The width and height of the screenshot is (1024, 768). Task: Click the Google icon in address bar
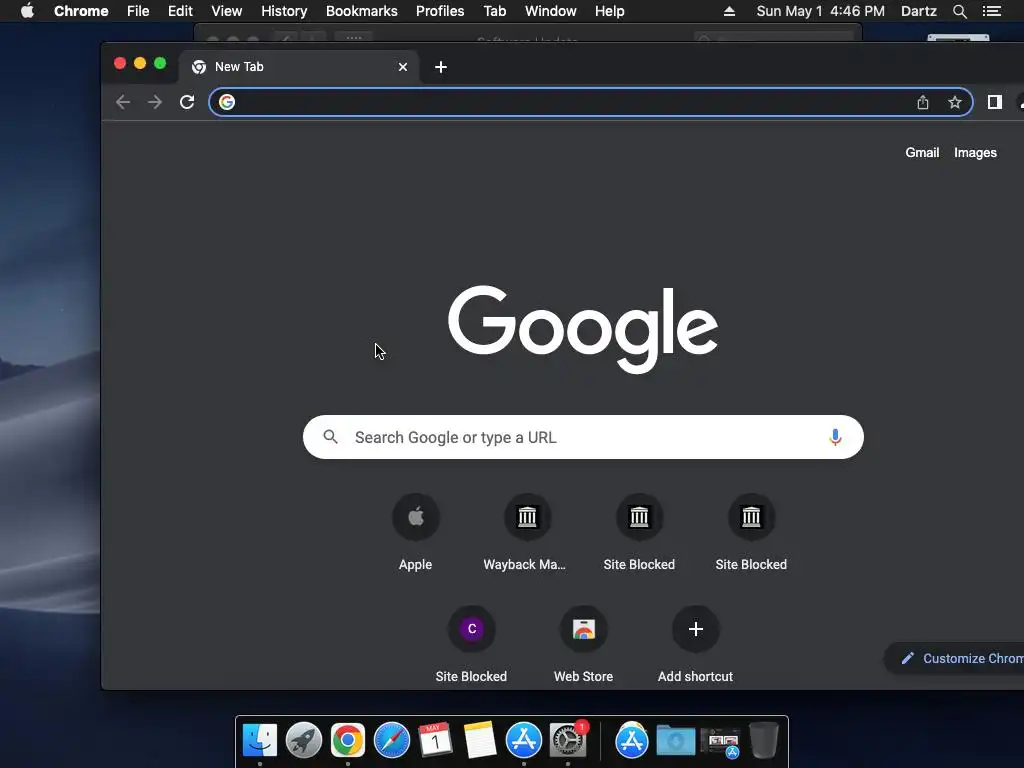click(227, 102)
